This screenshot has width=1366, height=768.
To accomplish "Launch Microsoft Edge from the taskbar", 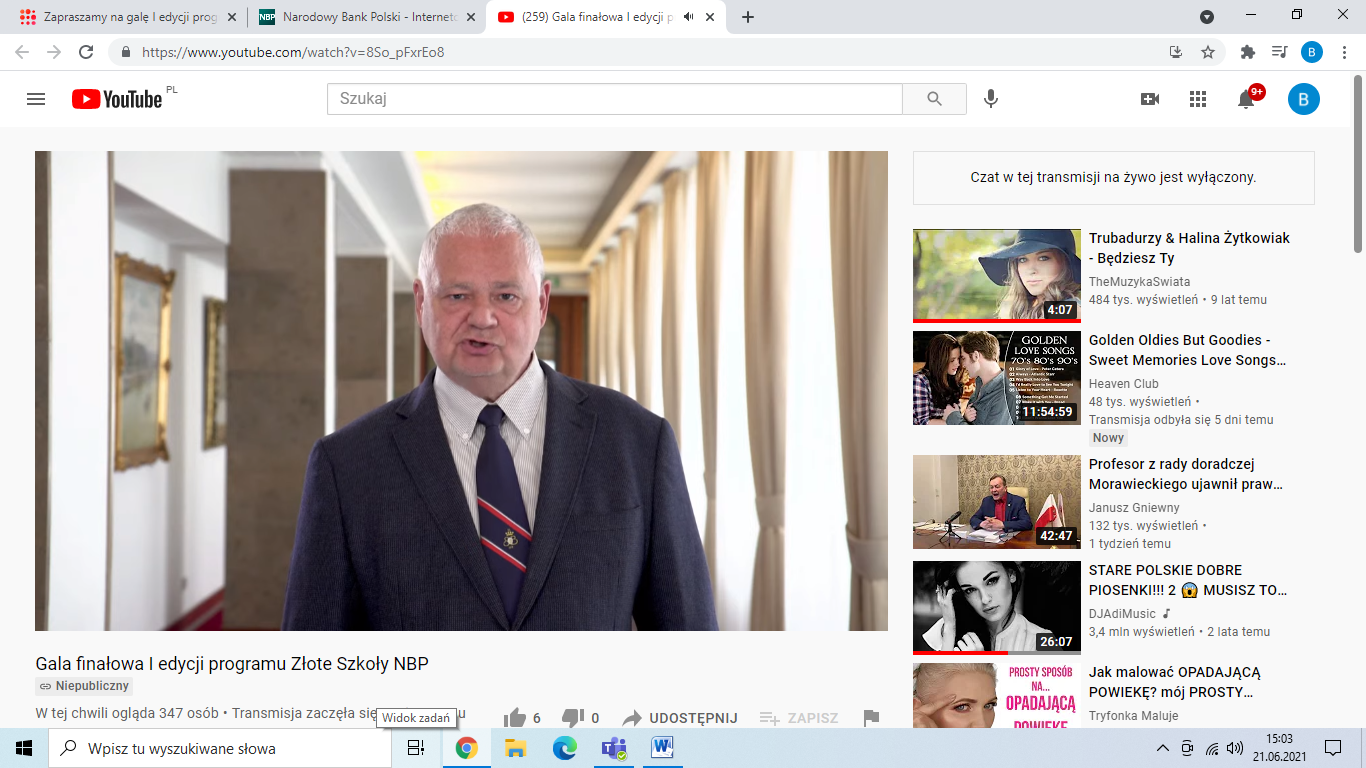I will [x=564, y=748].
